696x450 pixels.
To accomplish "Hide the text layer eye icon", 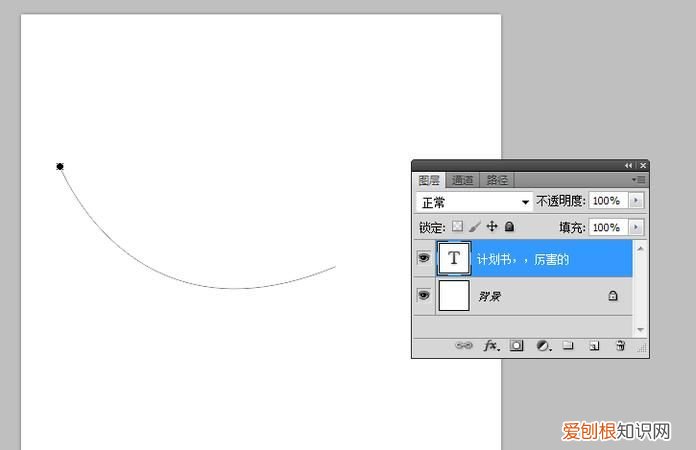I will pos(424,258).
